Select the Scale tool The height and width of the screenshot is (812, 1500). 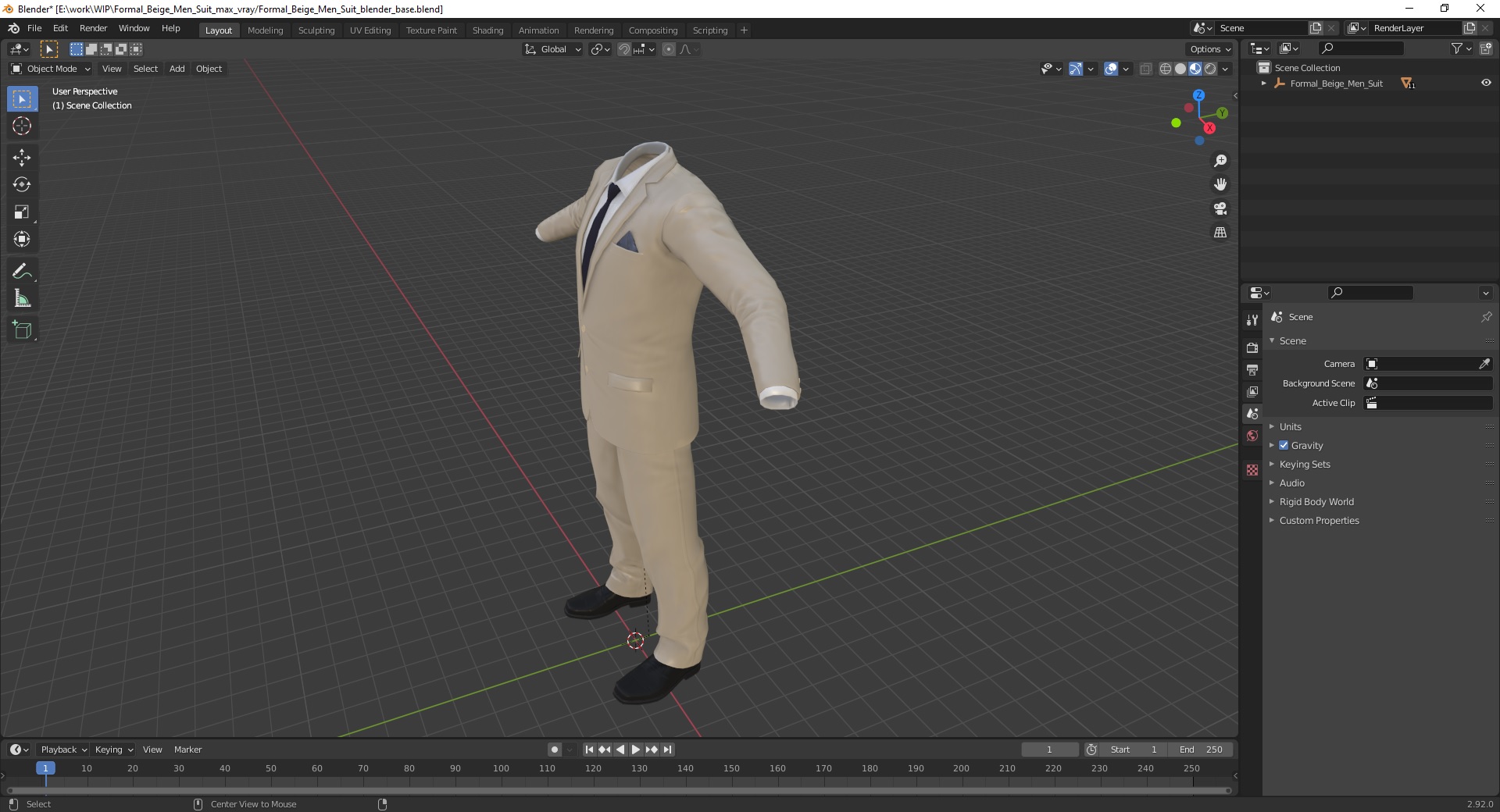click(x=22, y=212)
